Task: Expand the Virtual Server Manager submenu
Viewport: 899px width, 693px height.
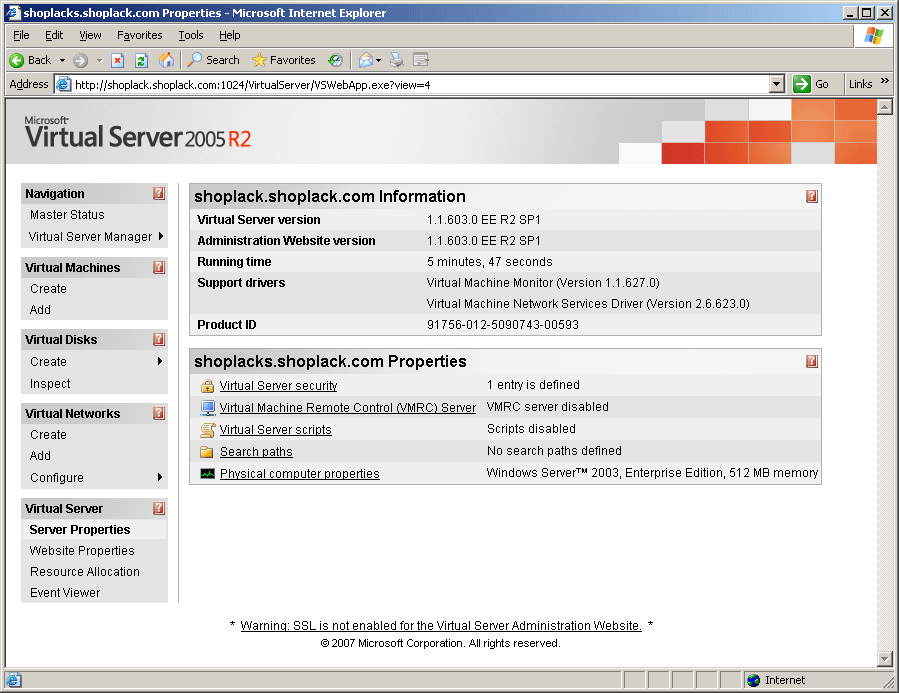Action: click(161, 236)
